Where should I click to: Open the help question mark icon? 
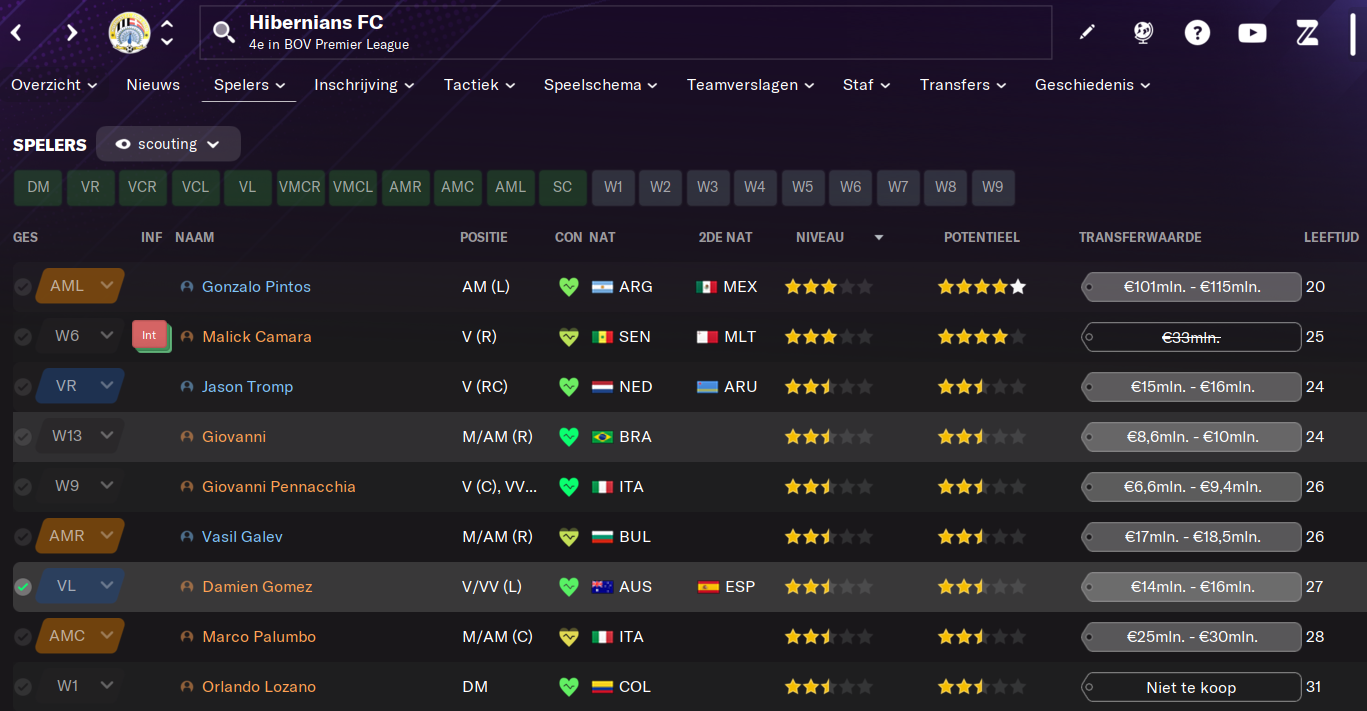coord(1197,33)
